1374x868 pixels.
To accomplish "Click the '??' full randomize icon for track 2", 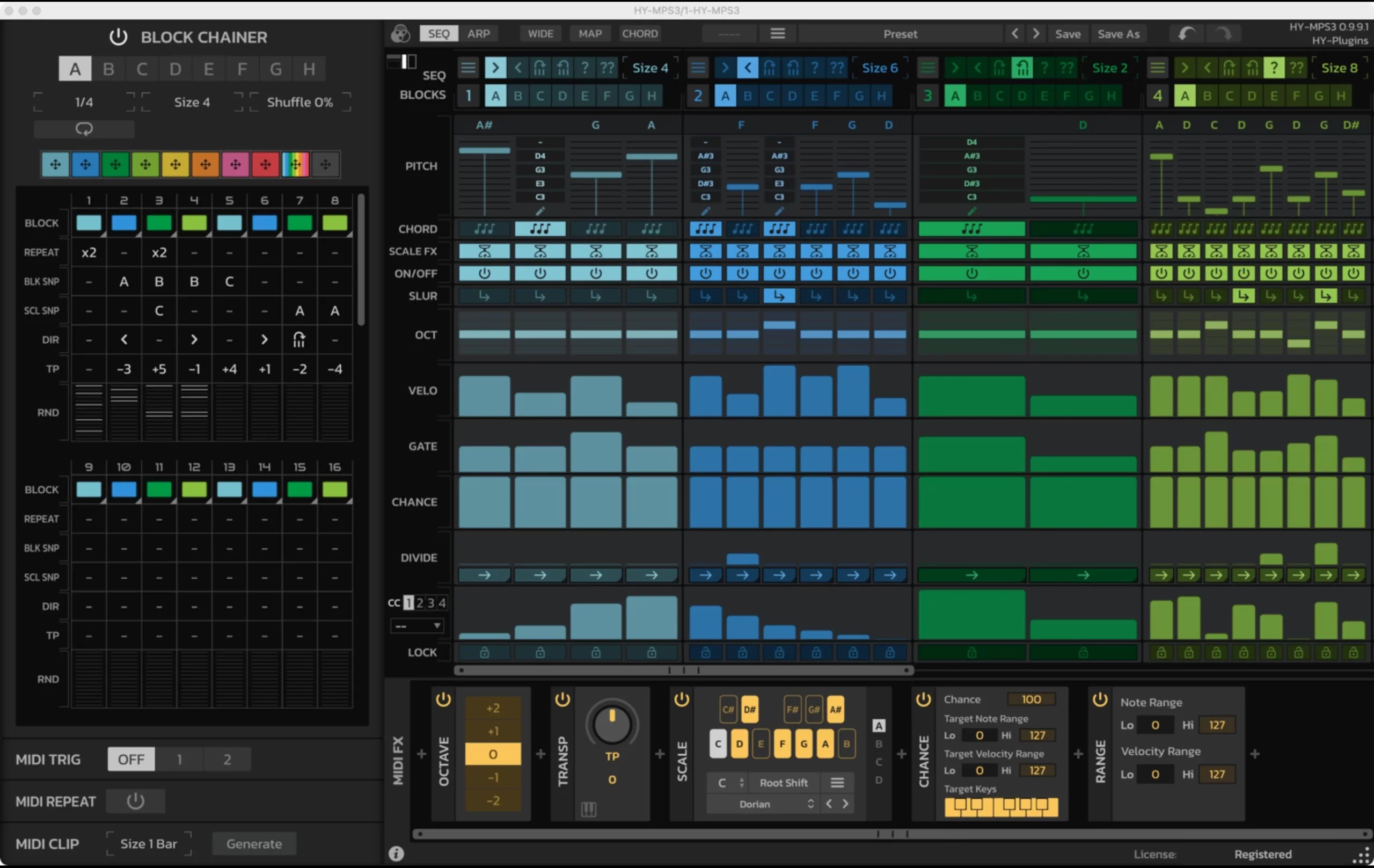I will (837, 67).
